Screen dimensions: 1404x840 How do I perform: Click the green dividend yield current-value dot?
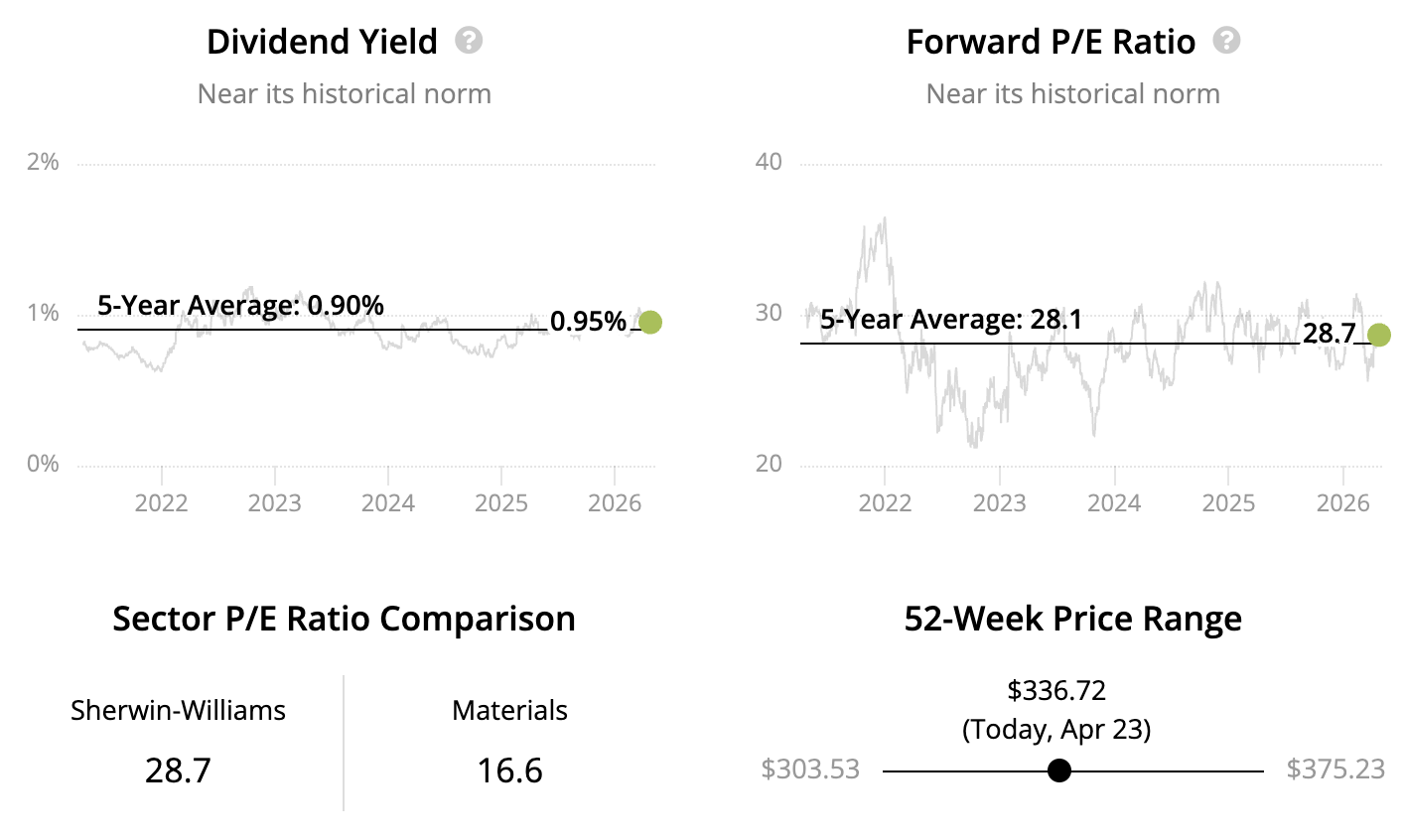click(650, 322)
